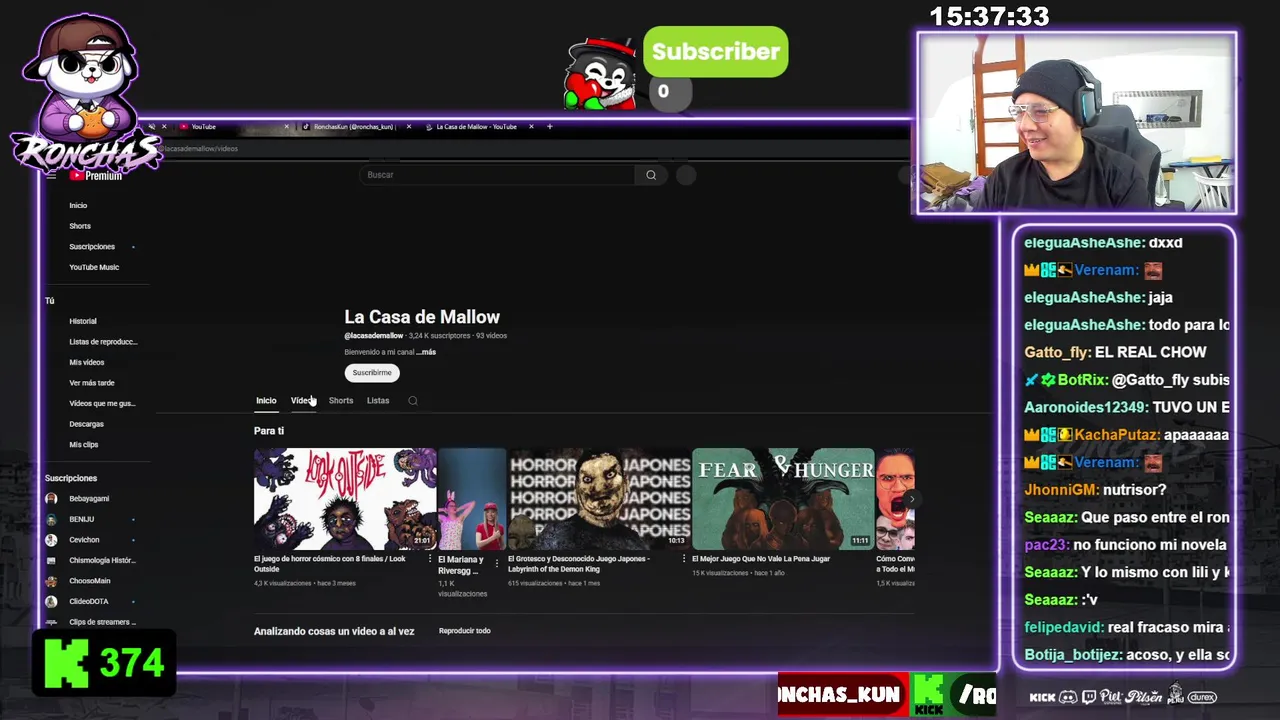
Task: Click the Tú section heading
Action: coord(49,301)
